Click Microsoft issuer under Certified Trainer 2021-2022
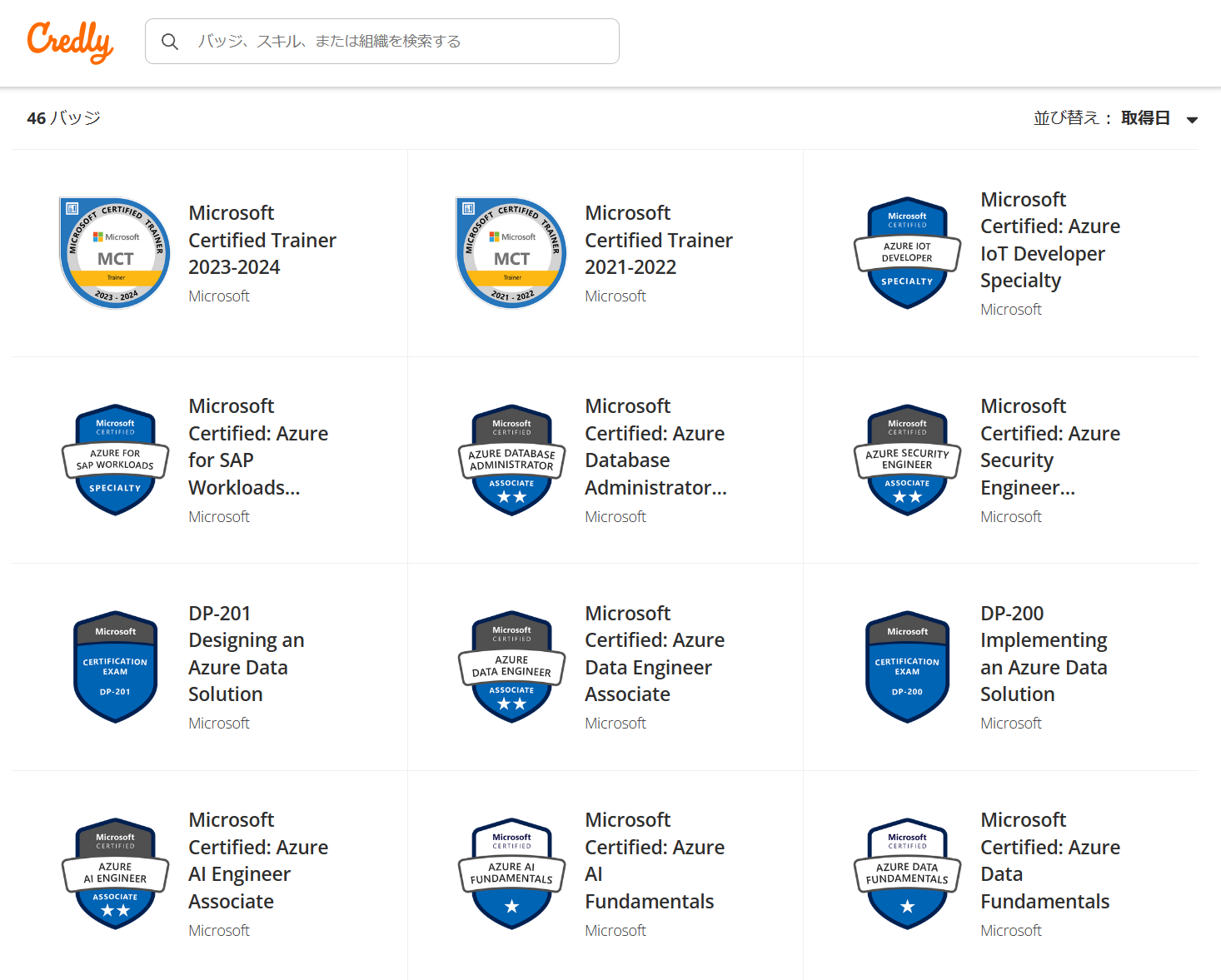Image resolution: width=1221 pixels, height=980 pixels. pos(615,296)
